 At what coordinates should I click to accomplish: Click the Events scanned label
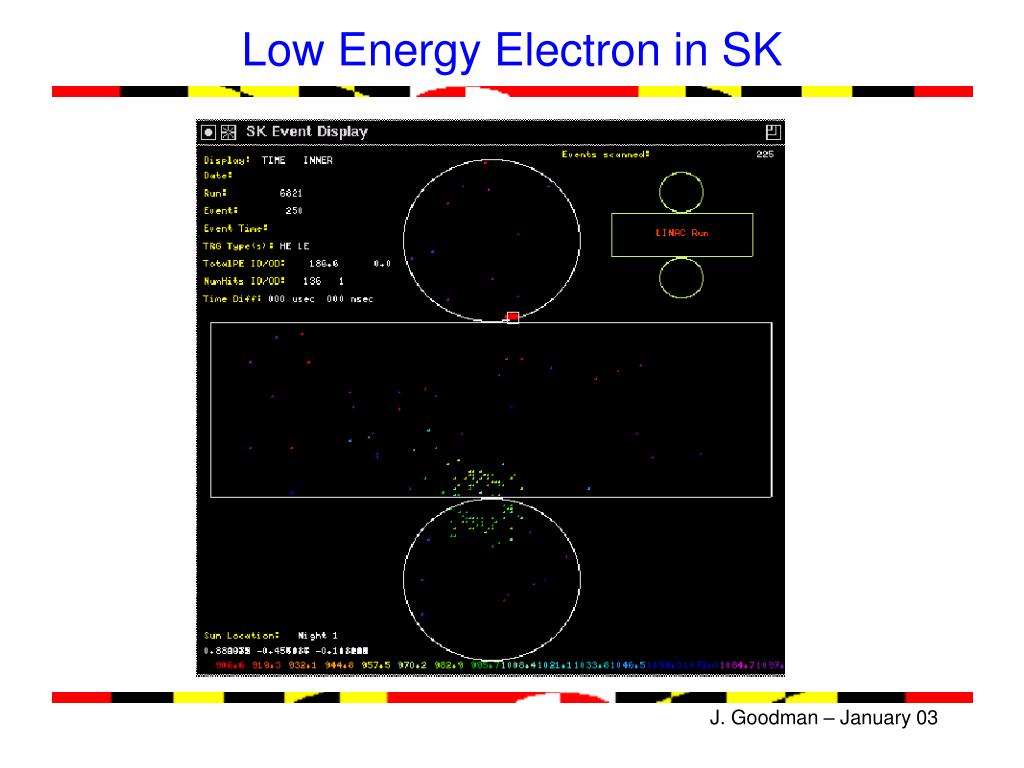coord(605,155)
